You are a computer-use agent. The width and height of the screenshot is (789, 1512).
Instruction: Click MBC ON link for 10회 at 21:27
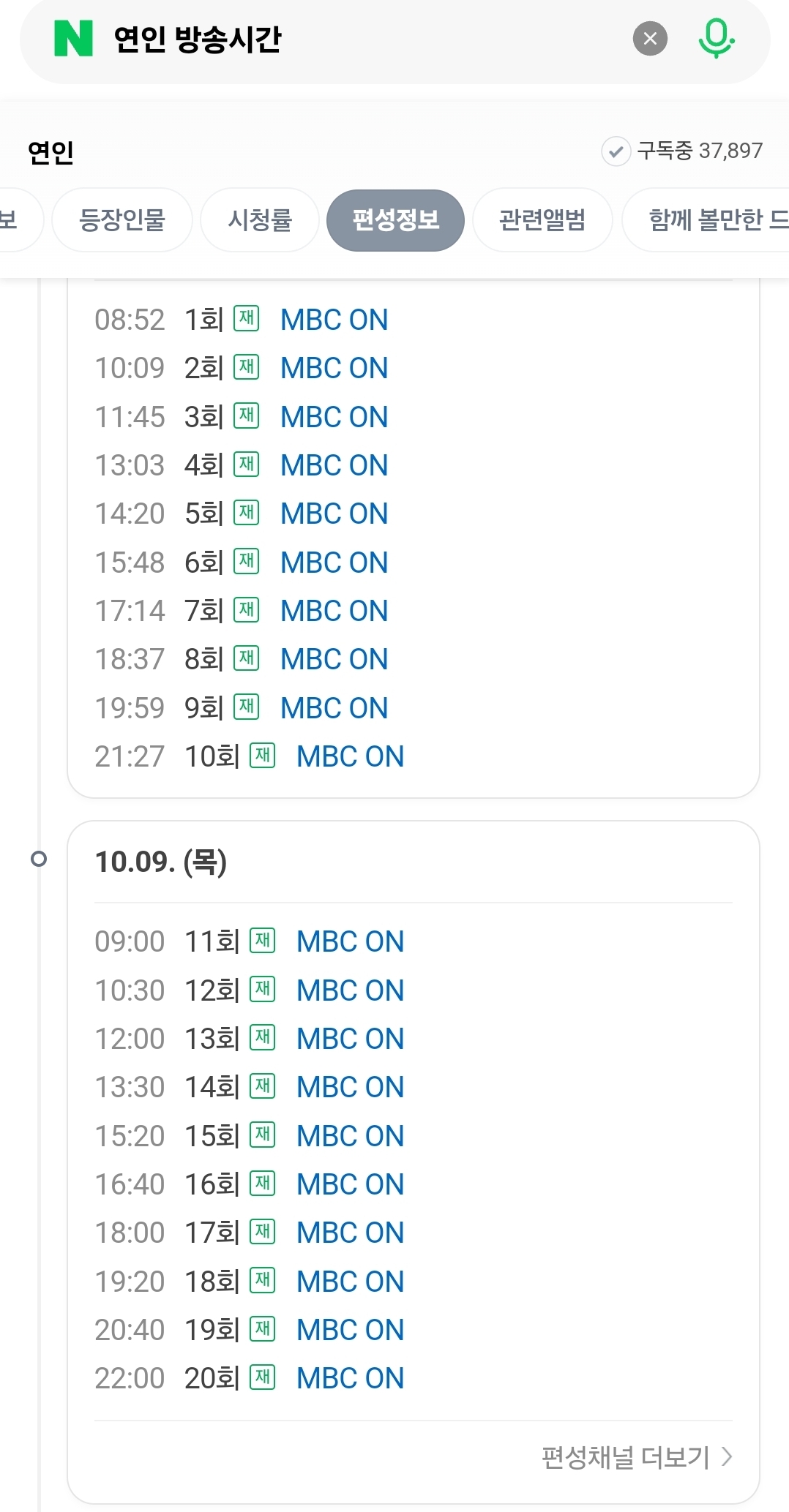[350, 756]
